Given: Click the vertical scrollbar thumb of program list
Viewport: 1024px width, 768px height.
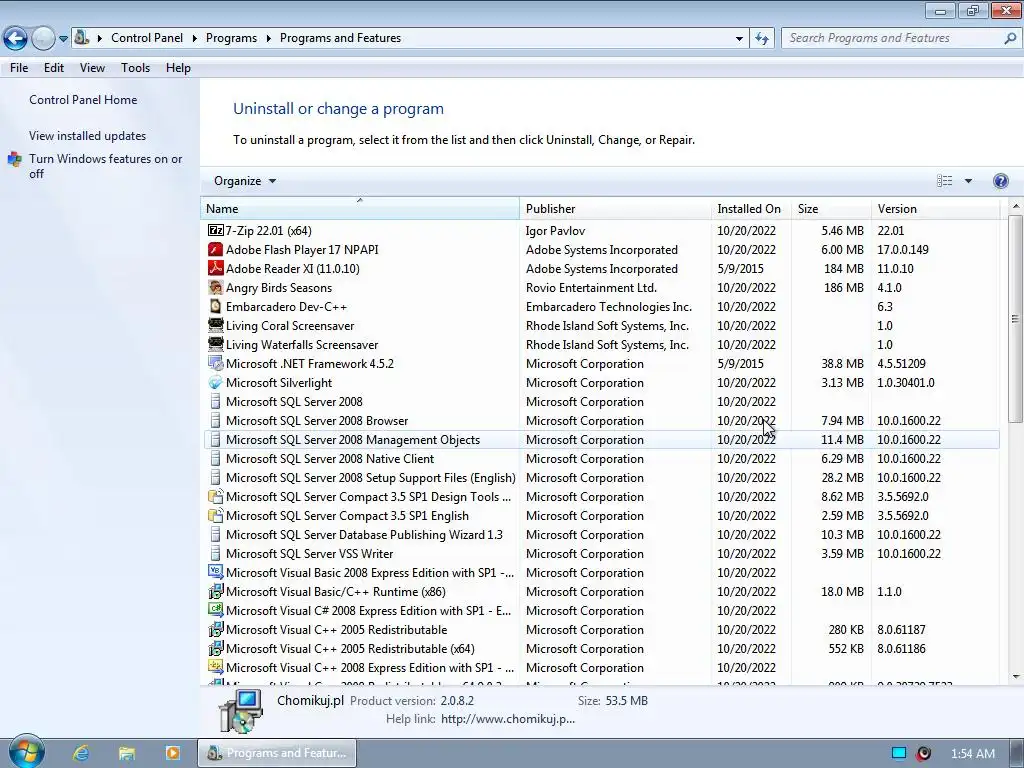Looking at the screenshot, I should point(1015,318).
